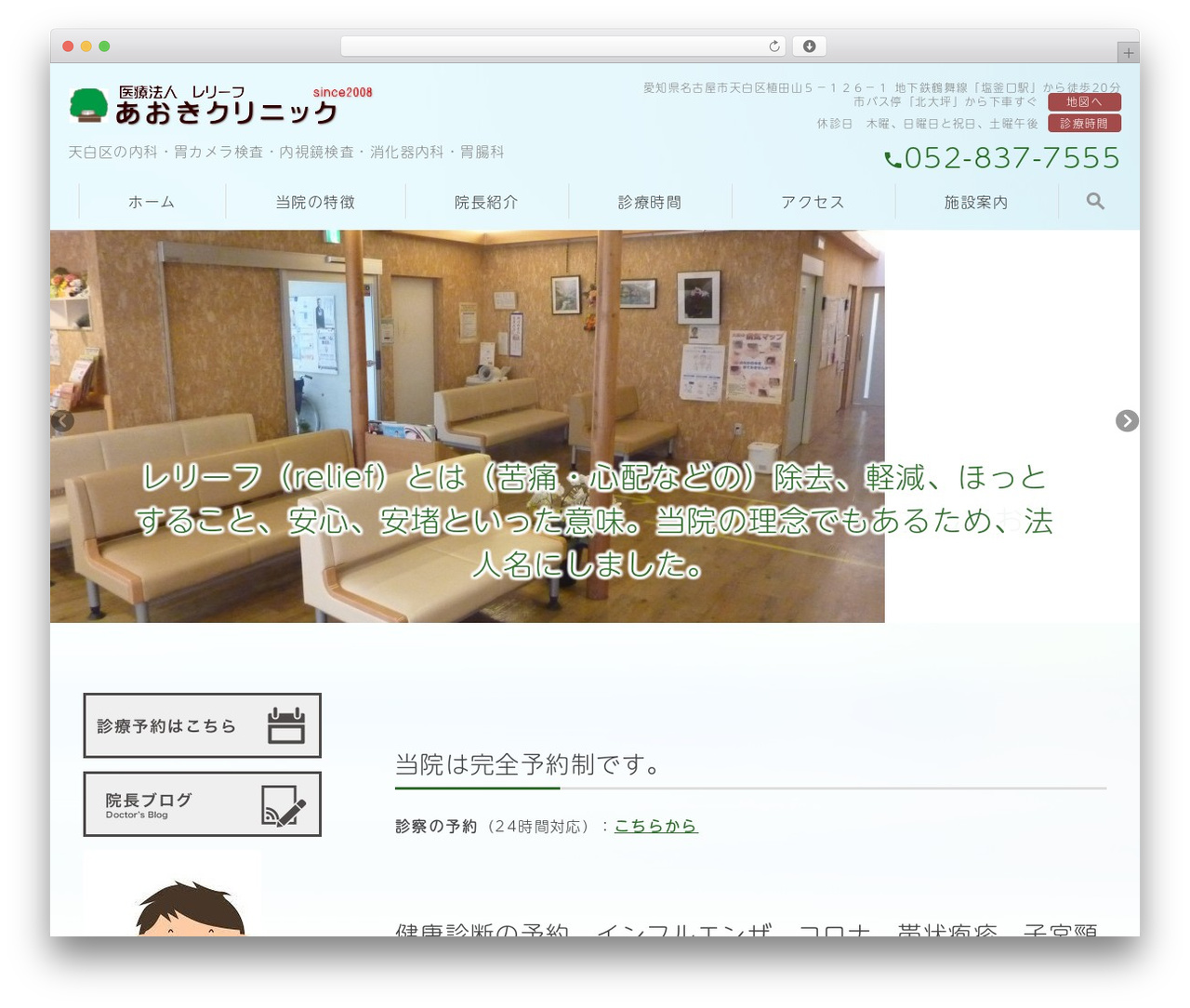Click the 休診日 closed days text
This screenshot has height=1008, width=1190.
tap(928, 124)
